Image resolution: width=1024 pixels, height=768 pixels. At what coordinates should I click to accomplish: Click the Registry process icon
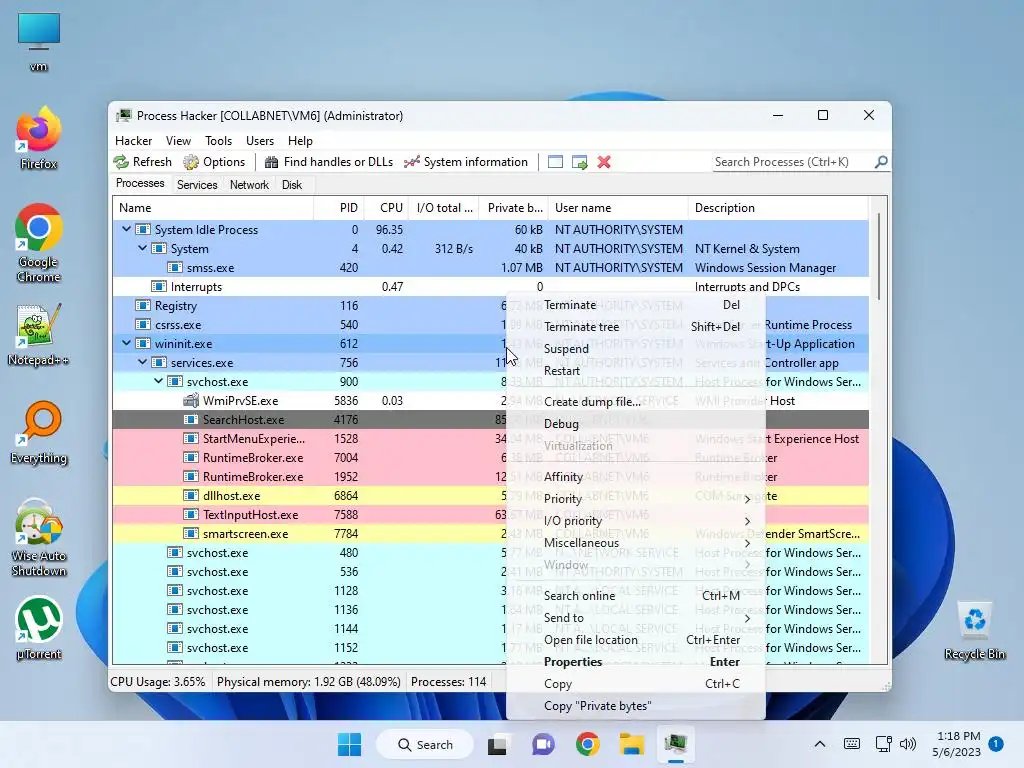point(142,306)
